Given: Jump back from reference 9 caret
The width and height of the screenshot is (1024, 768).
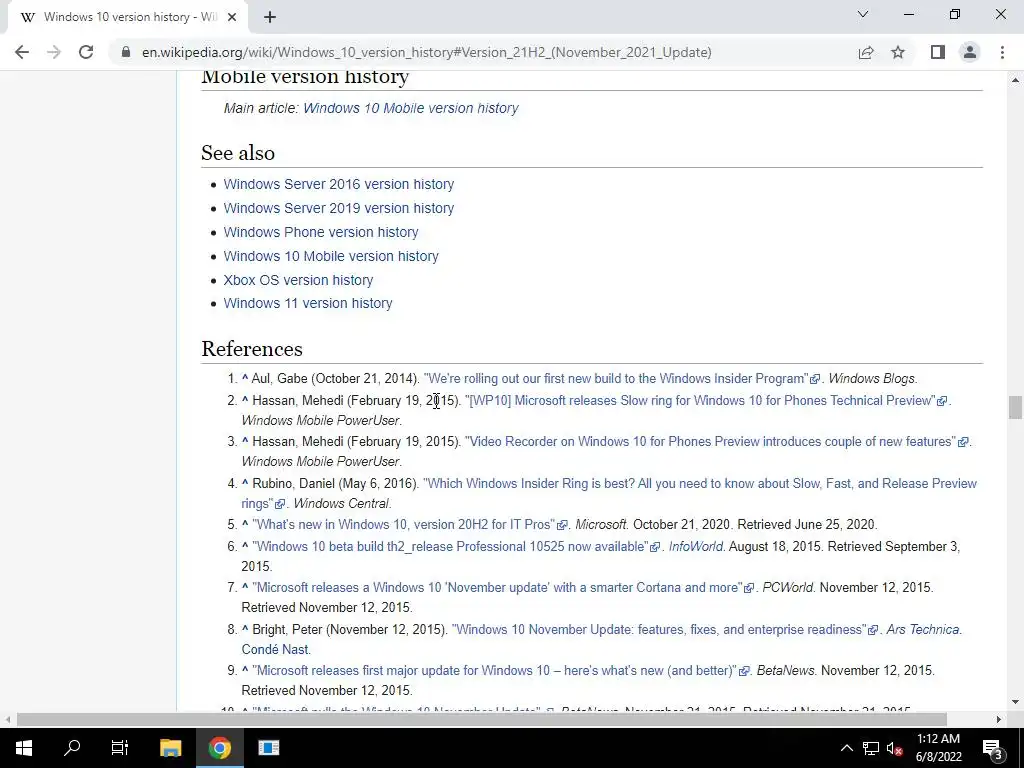Looking at the screenshot, I should click(245, 671).
